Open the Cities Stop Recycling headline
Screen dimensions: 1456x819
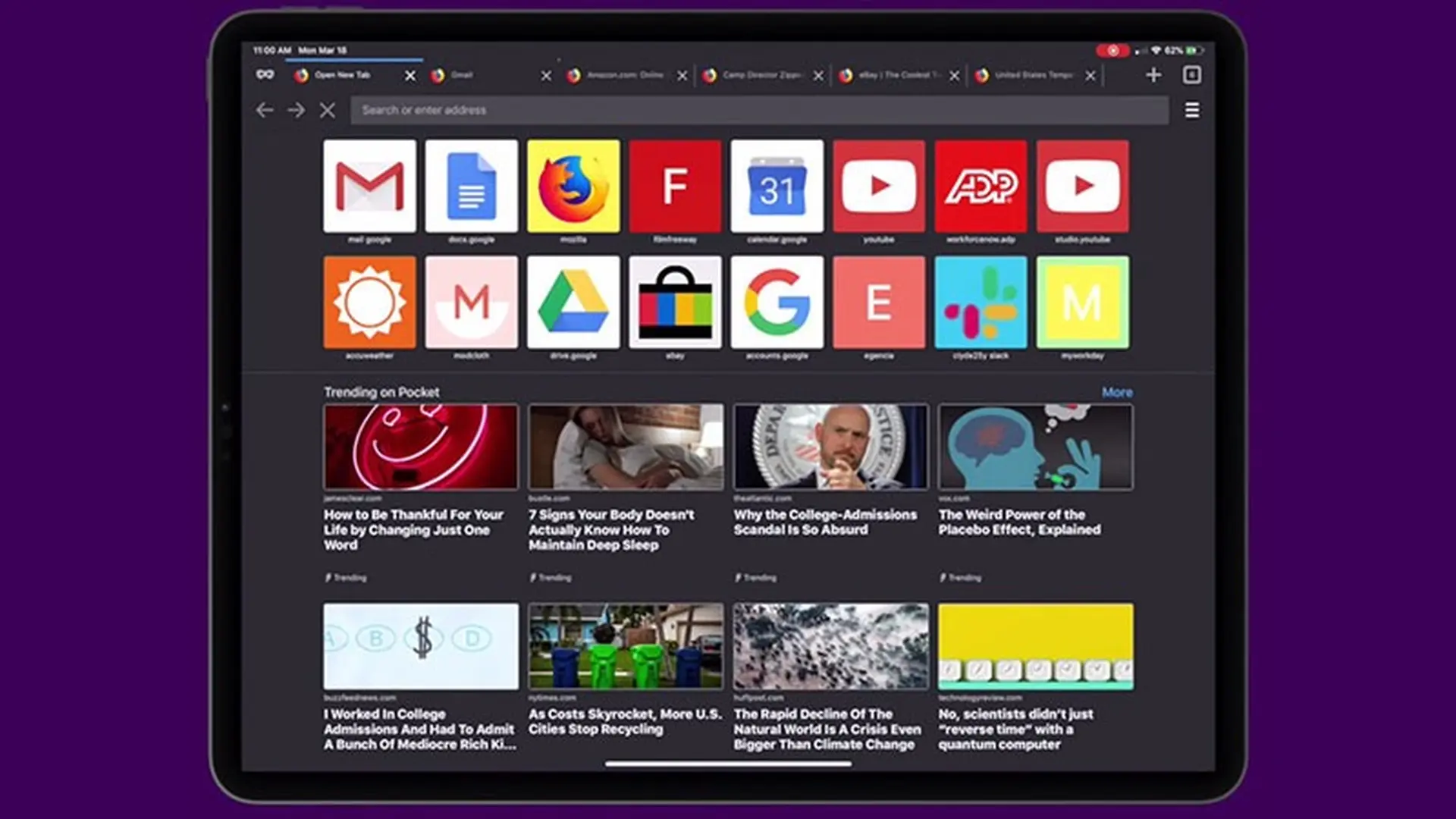click(625, 721)
